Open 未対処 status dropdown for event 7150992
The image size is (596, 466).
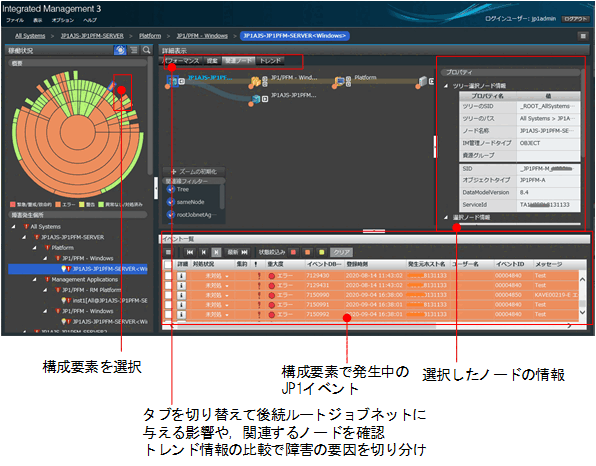(227, 315)
